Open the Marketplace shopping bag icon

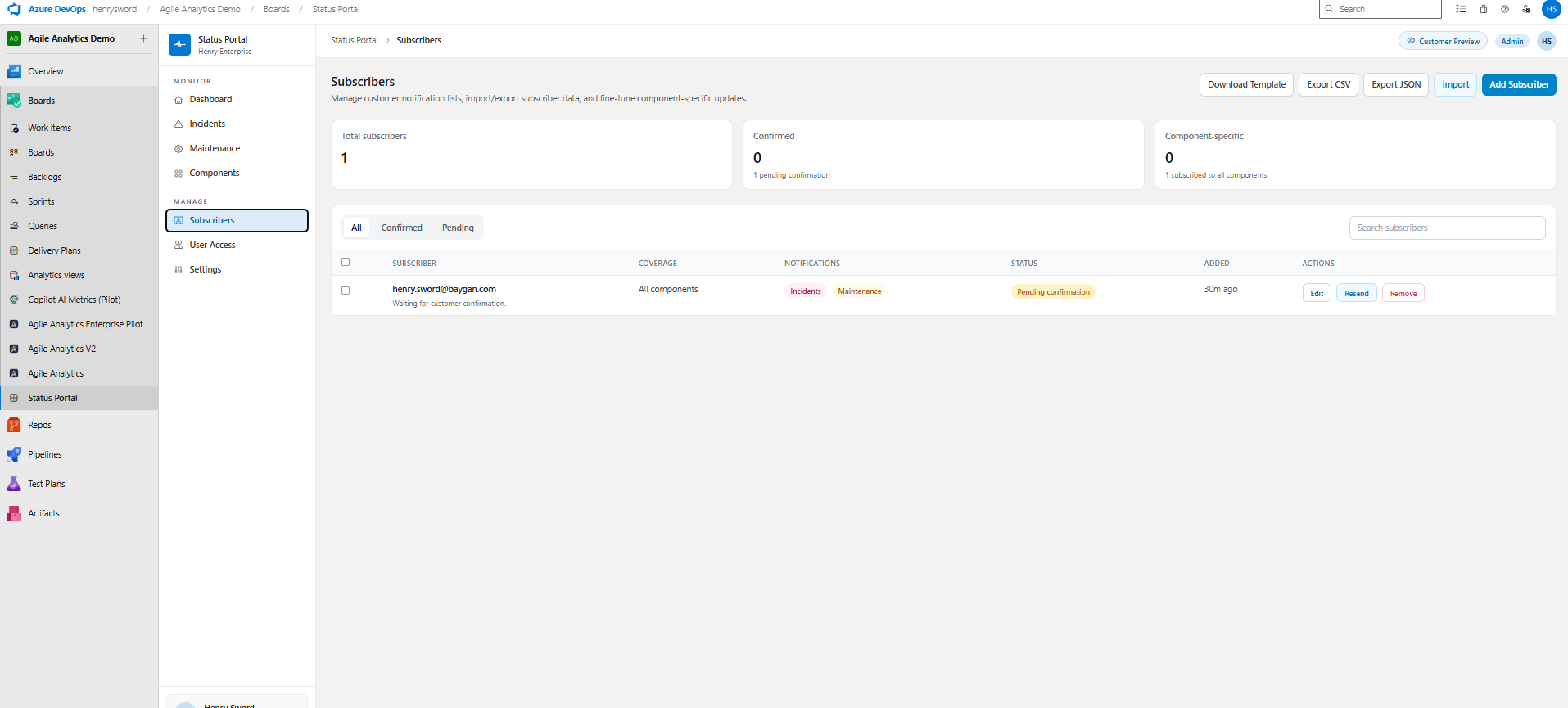(1484, 9)
